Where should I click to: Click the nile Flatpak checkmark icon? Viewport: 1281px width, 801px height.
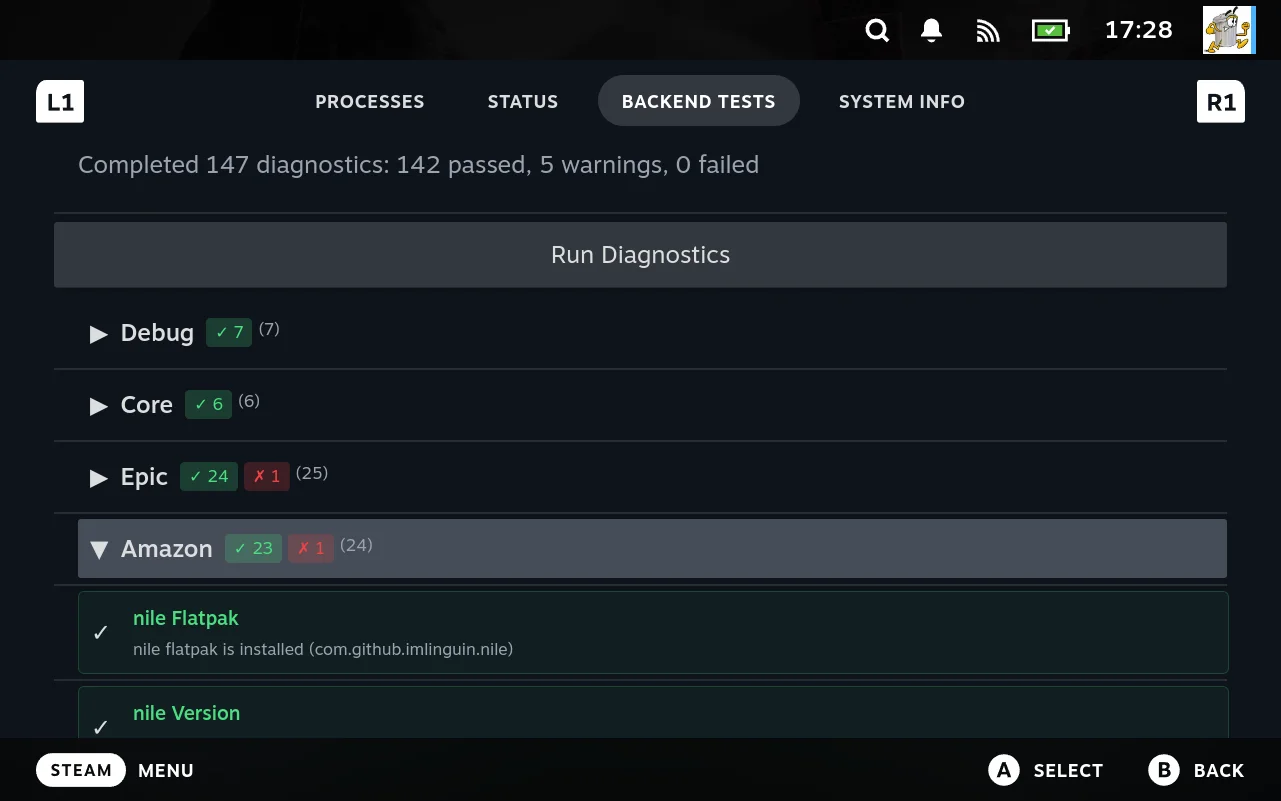click(x=100, y=632)
